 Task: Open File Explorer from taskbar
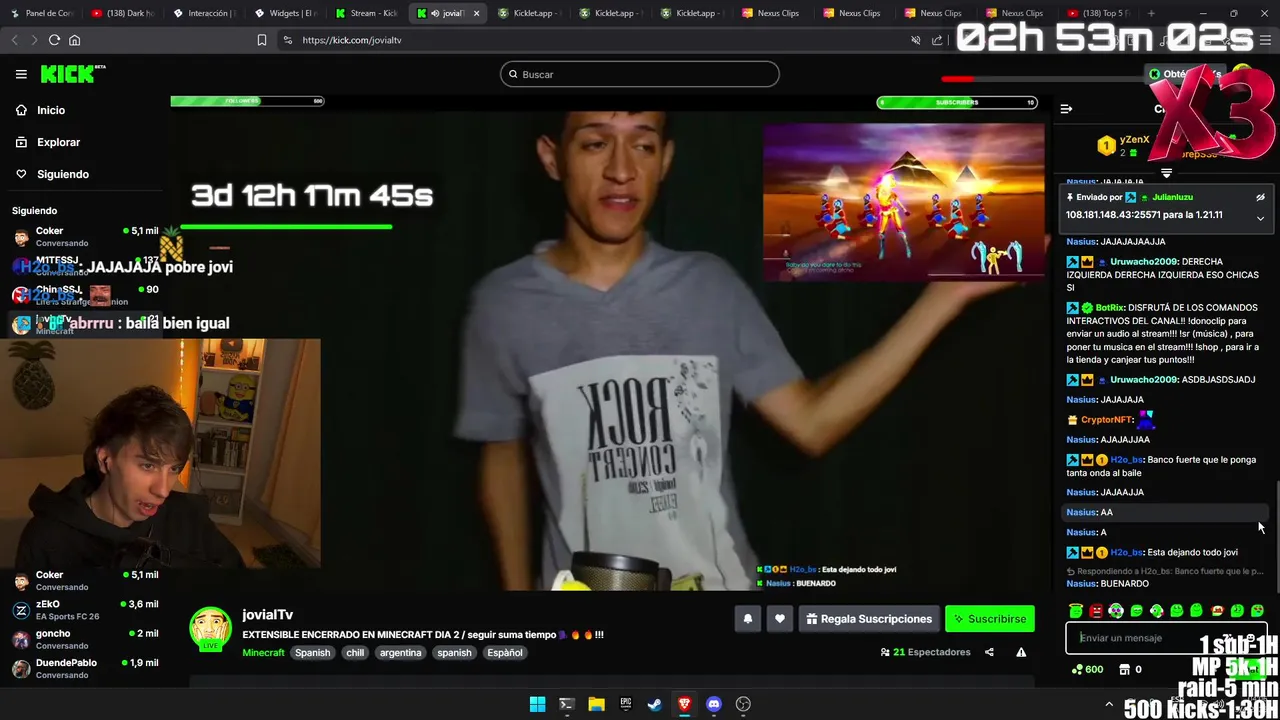[596, 704]
